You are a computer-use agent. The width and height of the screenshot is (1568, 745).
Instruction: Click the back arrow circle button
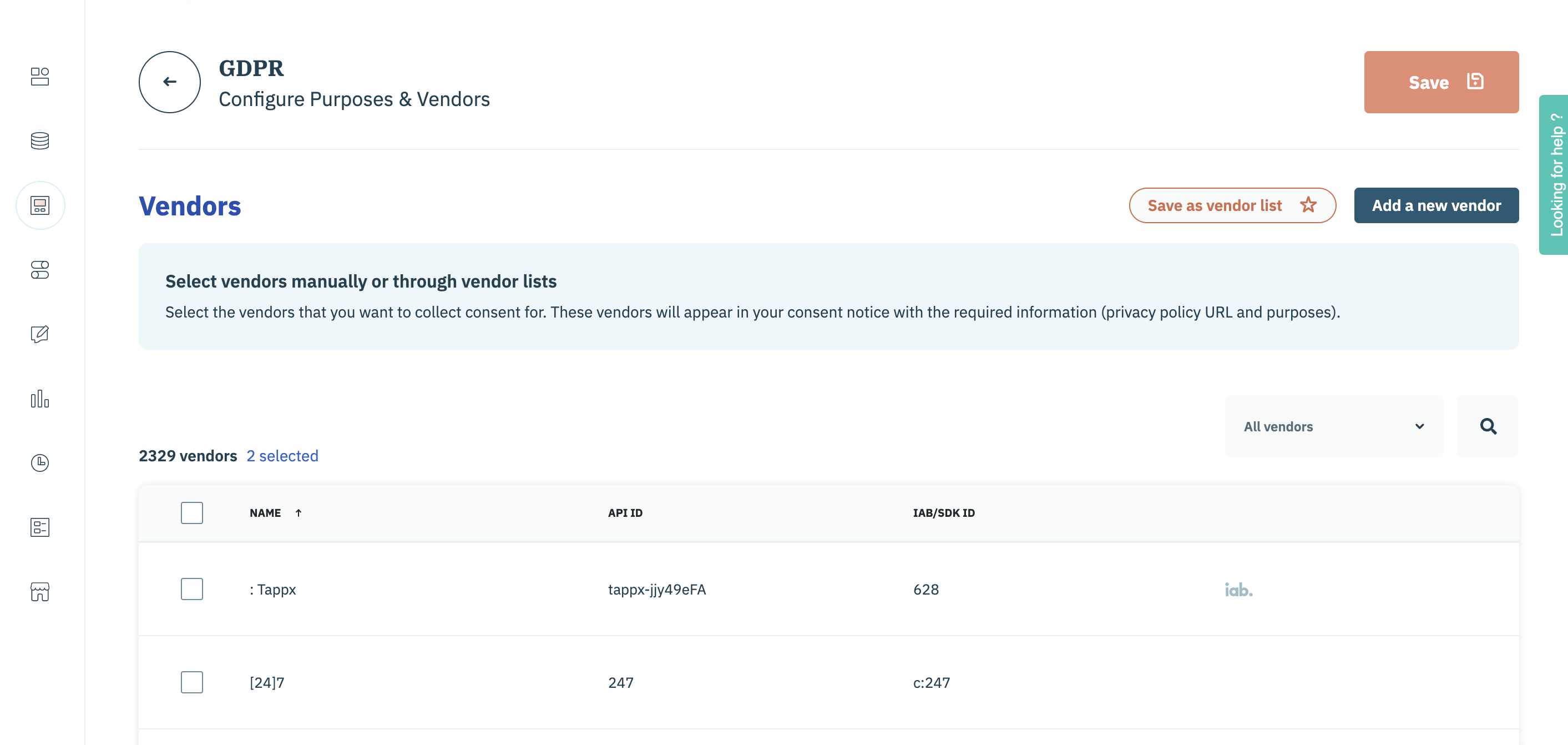(169, 82)
